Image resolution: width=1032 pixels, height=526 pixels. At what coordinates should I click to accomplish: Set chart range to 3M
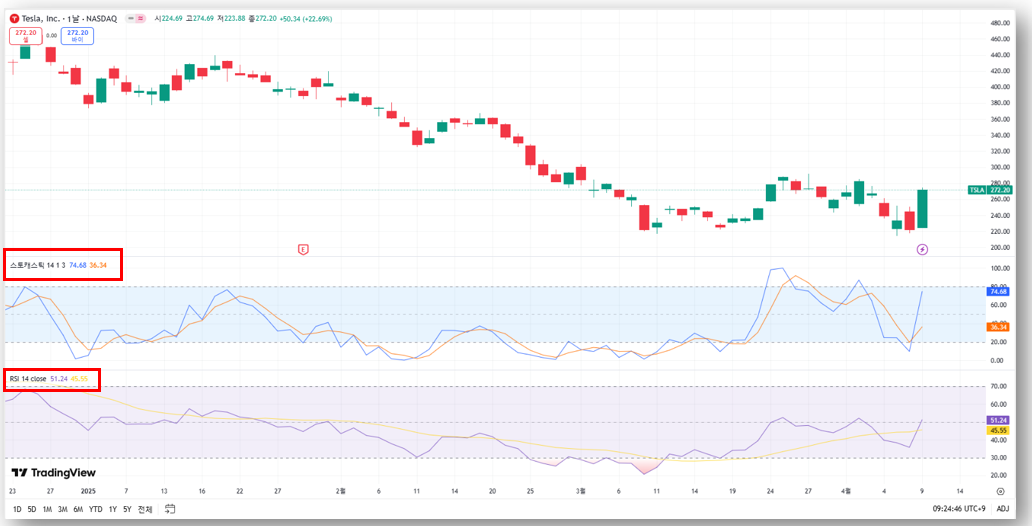63,509
